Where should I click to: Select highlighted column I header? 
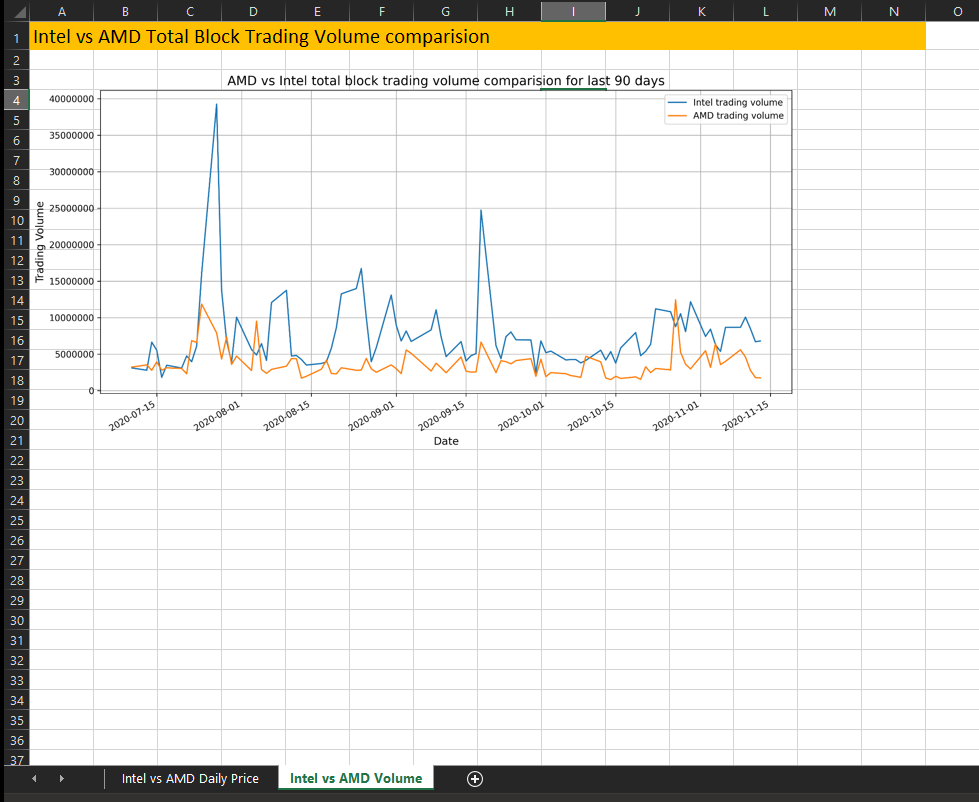click(x=573, y=11)
